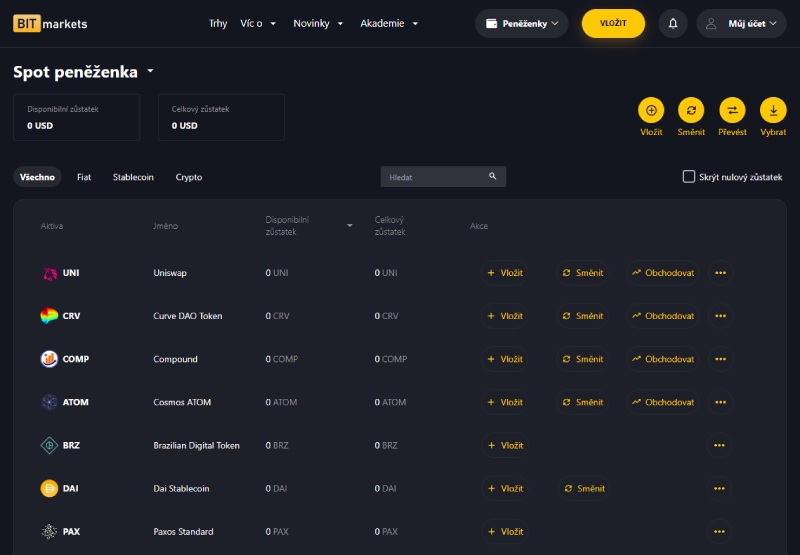Select the Crypto filter tab
The height and width of the screenshot is (555, 800).
pyautogui.click(x=189, y=177)
